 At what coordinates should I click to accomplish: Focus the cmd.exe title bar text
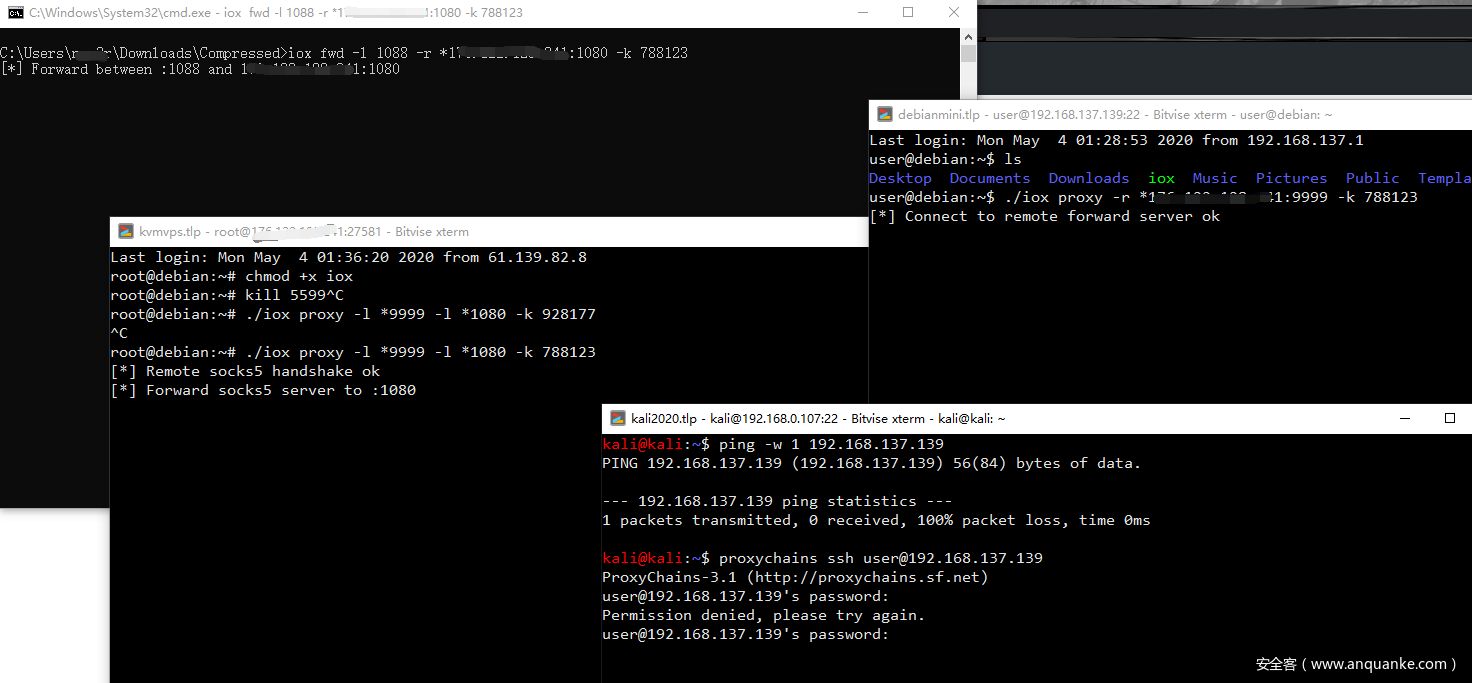click(275, 13)
